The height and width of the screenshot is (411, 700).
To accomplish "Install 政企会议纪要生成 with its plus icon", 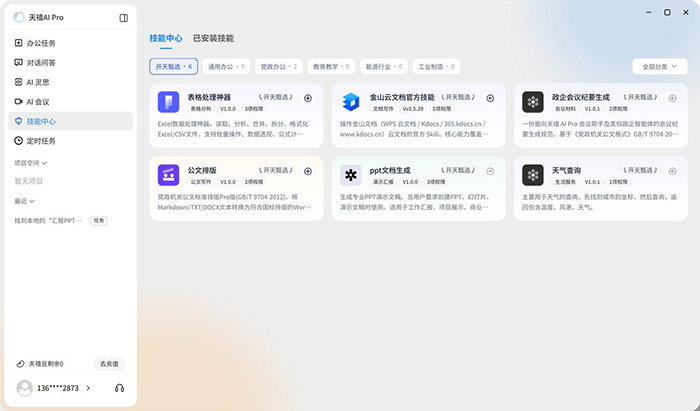I will click(672, 98).
